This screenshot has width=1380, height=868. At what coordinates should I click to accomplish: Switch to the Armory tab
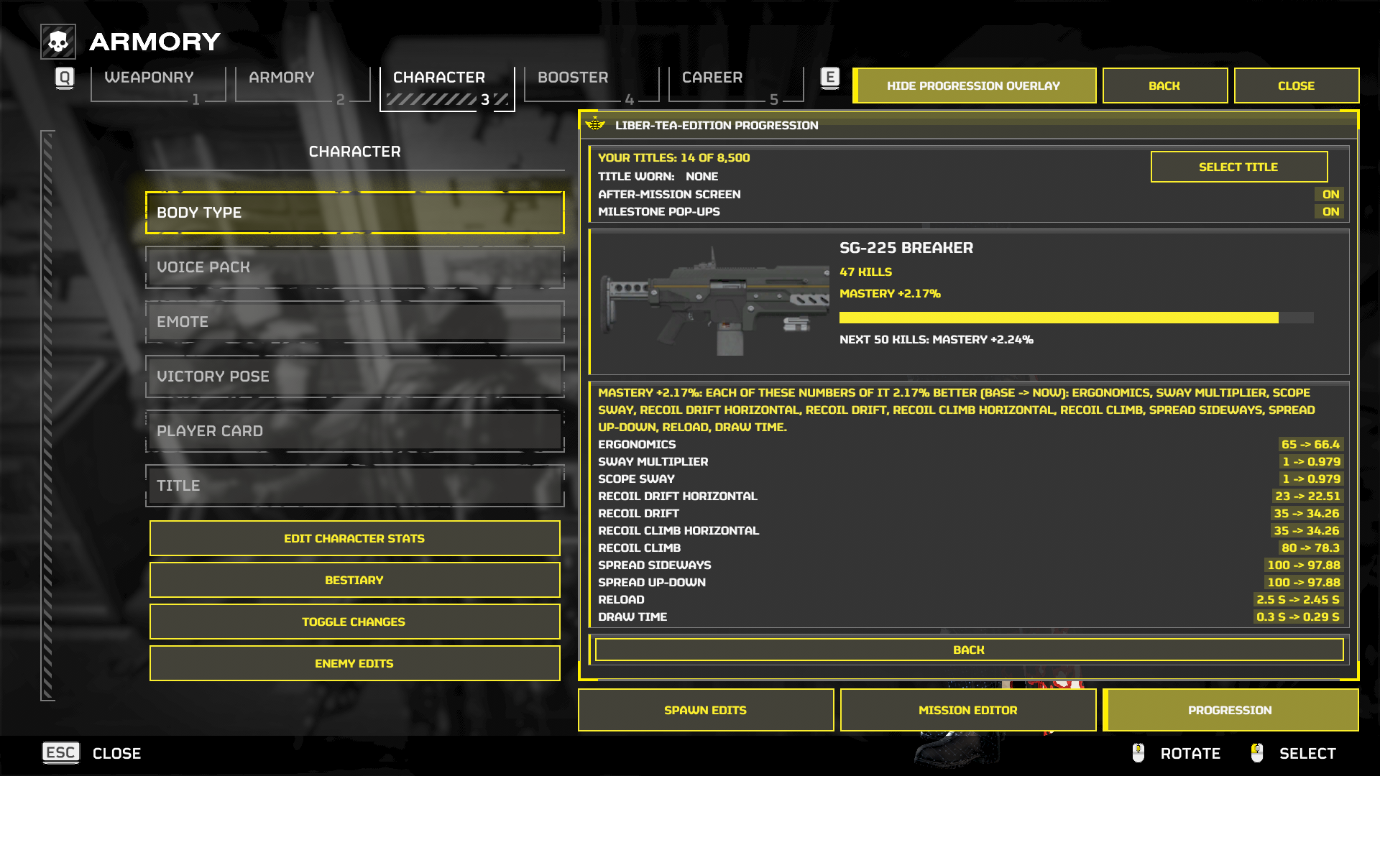point(303,85)
